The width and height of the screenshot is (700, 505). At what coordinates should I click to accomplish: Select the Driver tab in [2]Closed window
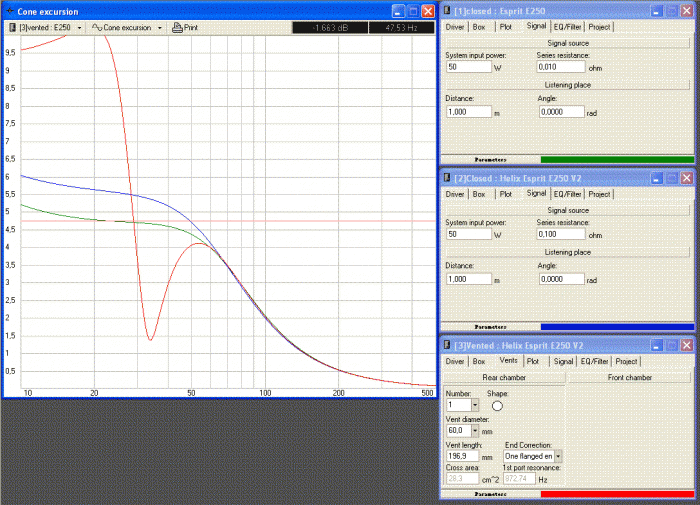(455, 194)
